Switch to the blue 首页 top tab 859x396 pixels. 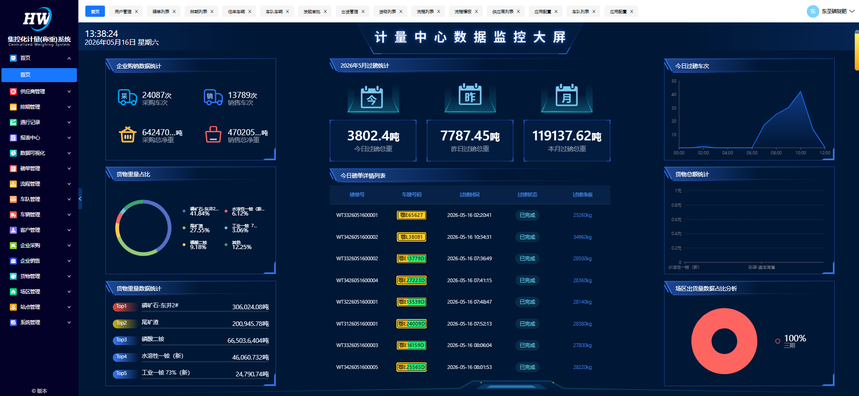[x=95, y=11]
